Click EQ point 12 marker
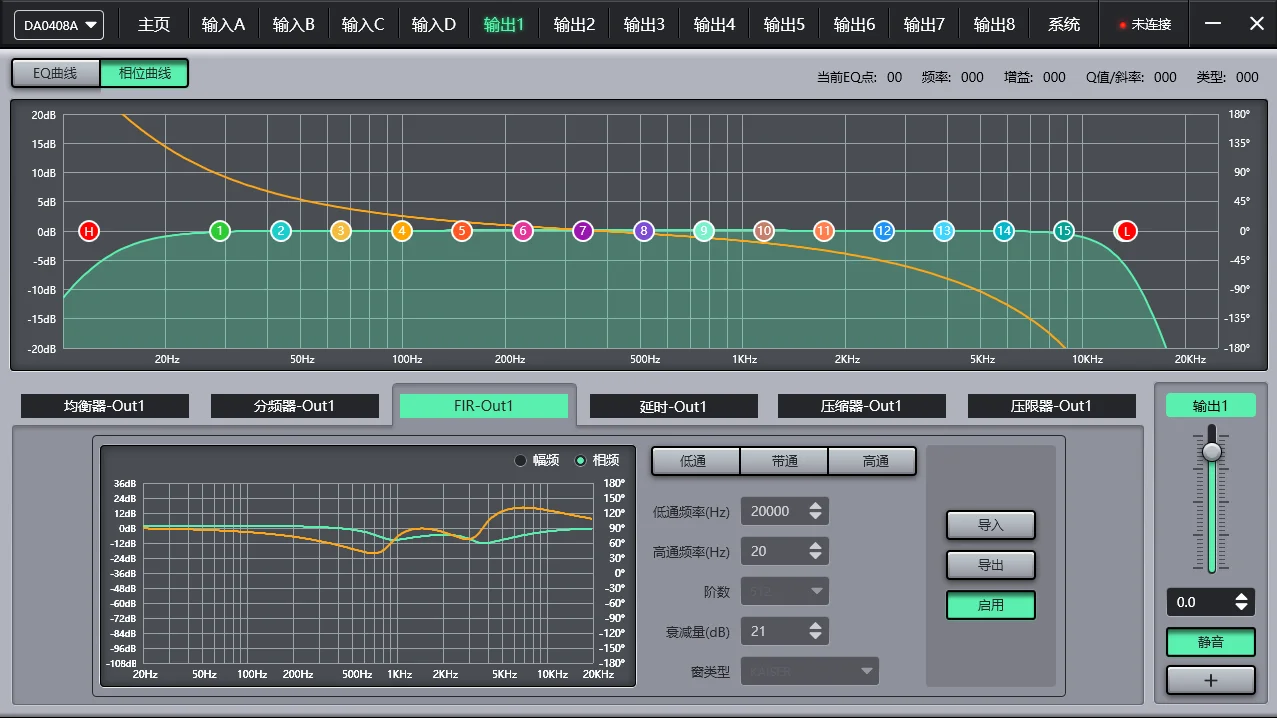The height and width of the screenshot is (718, 1277). (x=883, y=231)
